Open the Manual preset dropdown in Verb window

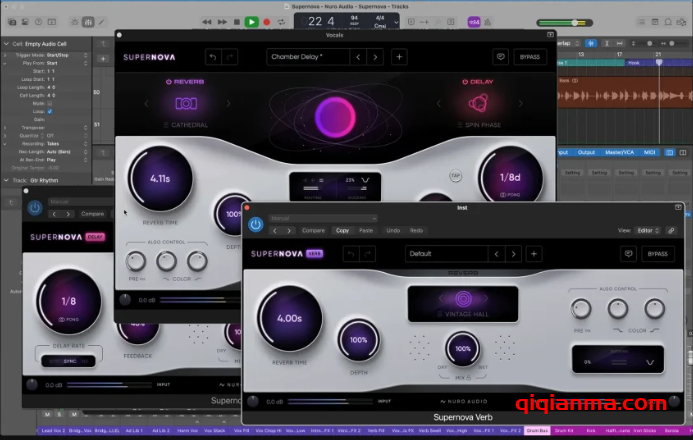pyautogui.click(x=323, y=218)
